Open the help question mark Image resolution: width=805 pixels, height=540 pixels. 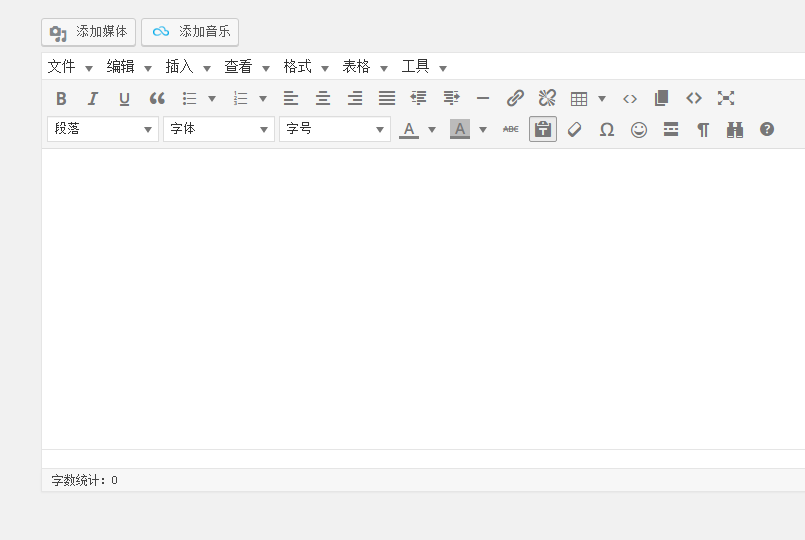(x=767, y=129)
